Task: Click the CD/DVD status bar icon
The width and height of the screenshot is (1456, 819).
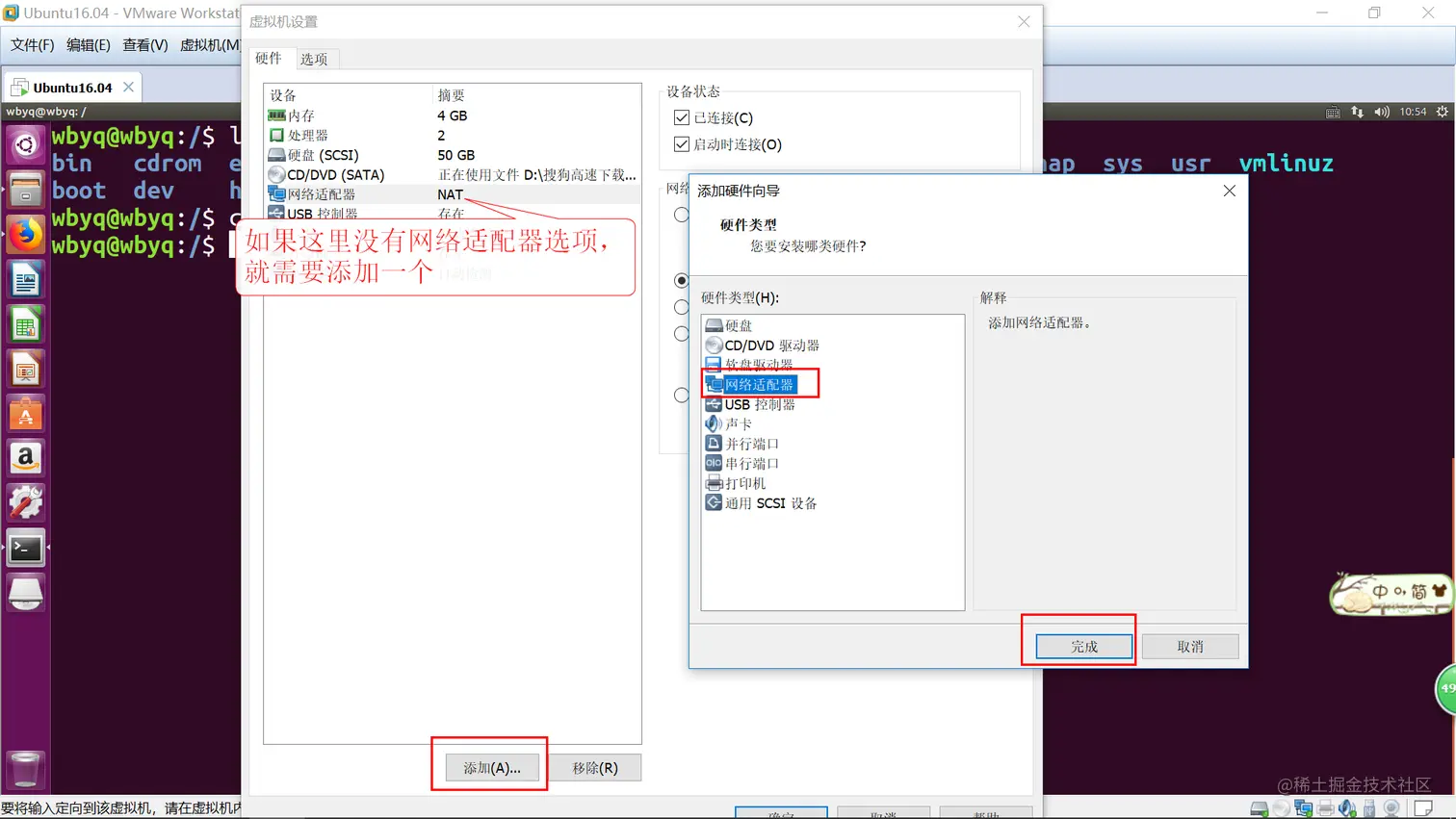Action: coord(1281,808)
